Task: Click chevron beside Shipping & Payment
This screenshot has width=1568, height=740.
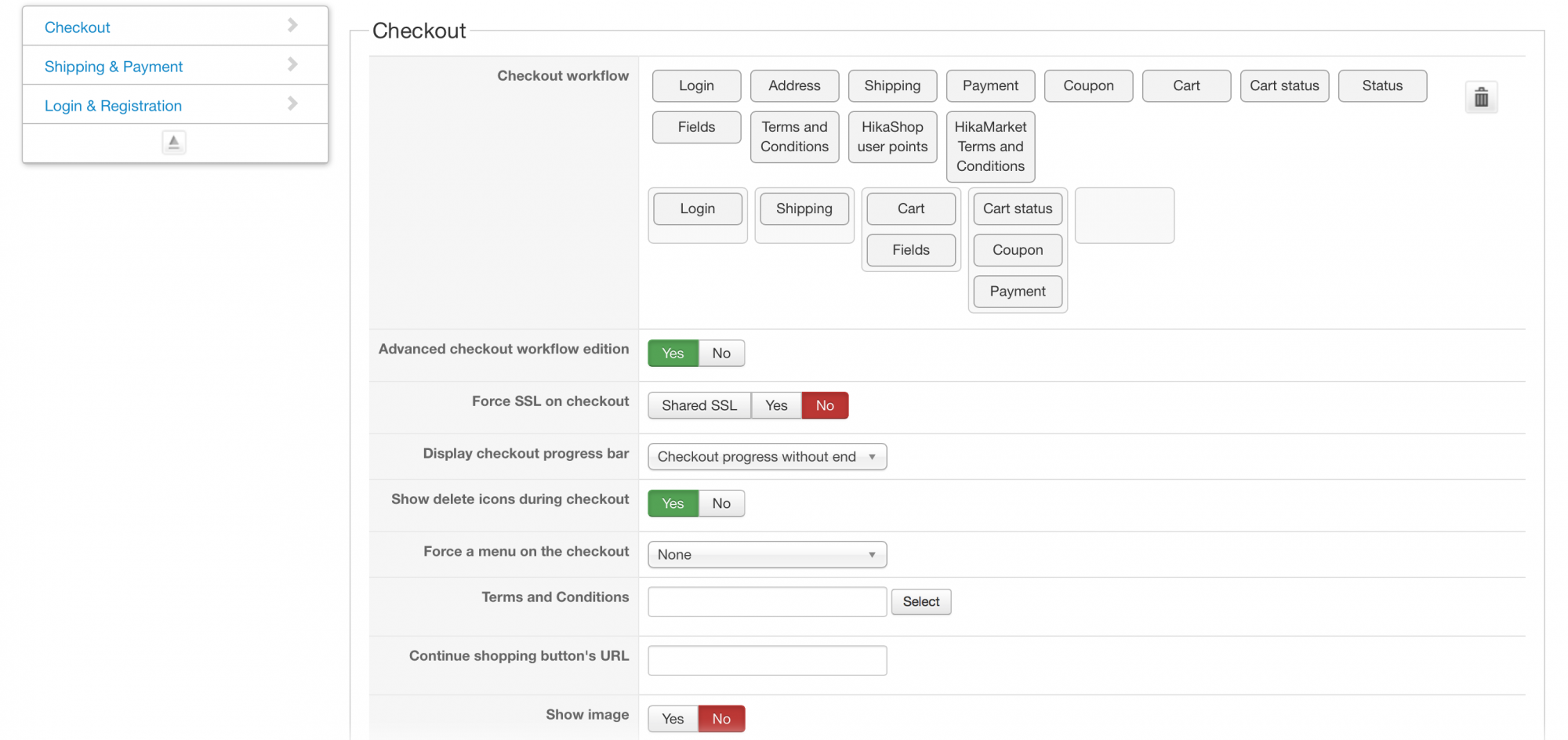Action: pyautogui.click(x=292, y=64)
